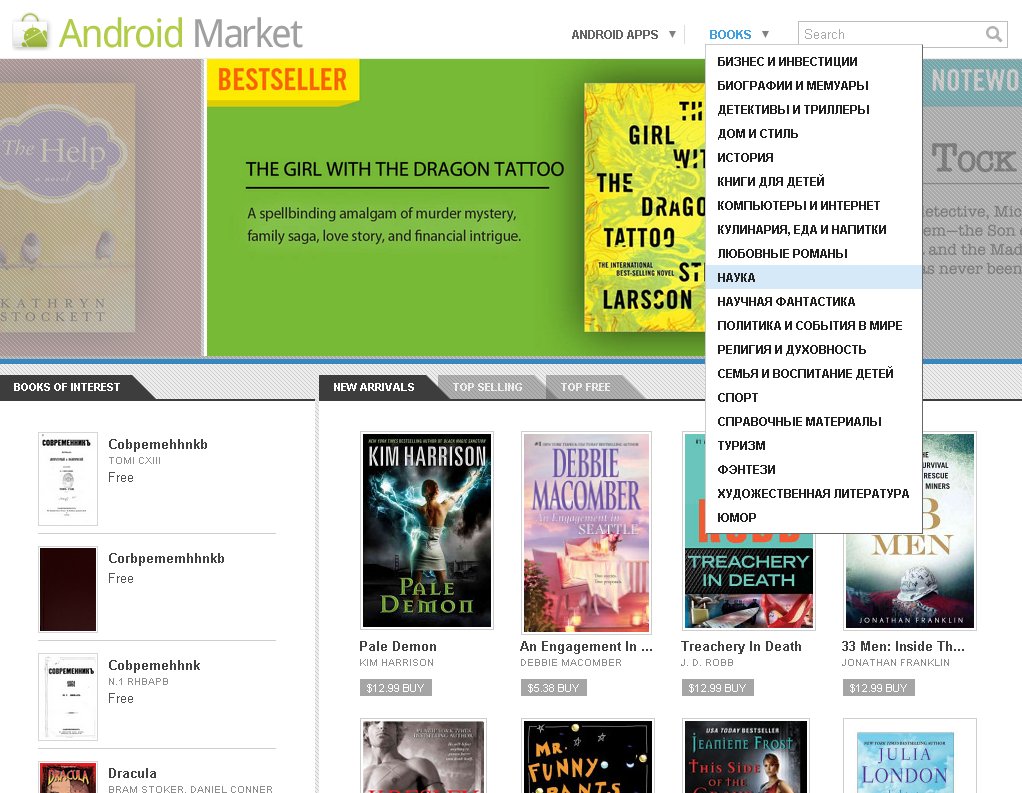The image size is (1022, 793).
Task: Click Treachery In Death title link
Action: click(x=741, y=646)
